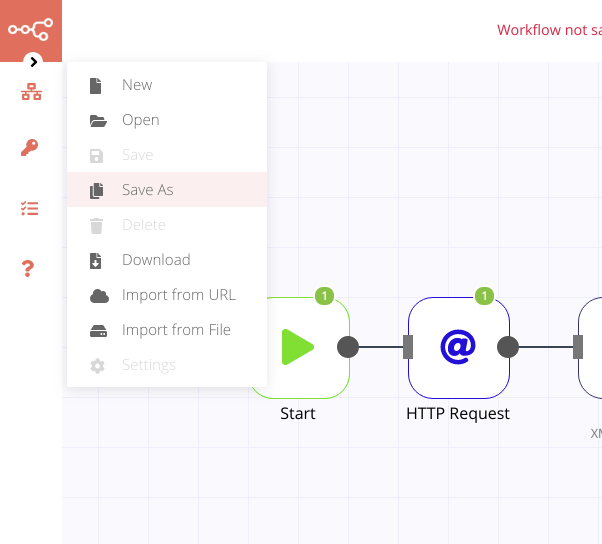Viewport: 602px width, 544px height.
Task: Click the cloud icon beside Import from URL
Action: [98, 296]
